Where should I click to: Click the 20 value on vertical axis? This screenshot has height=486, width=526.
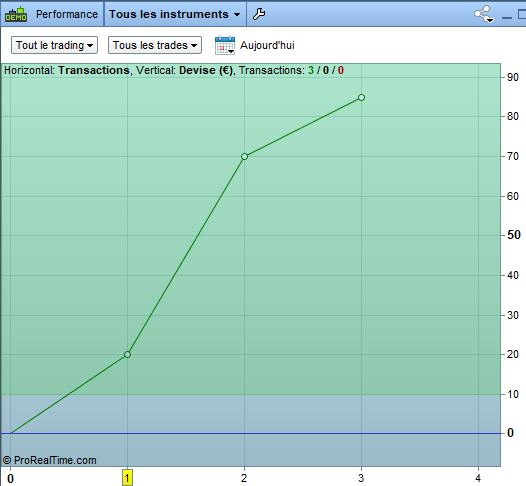513,354
